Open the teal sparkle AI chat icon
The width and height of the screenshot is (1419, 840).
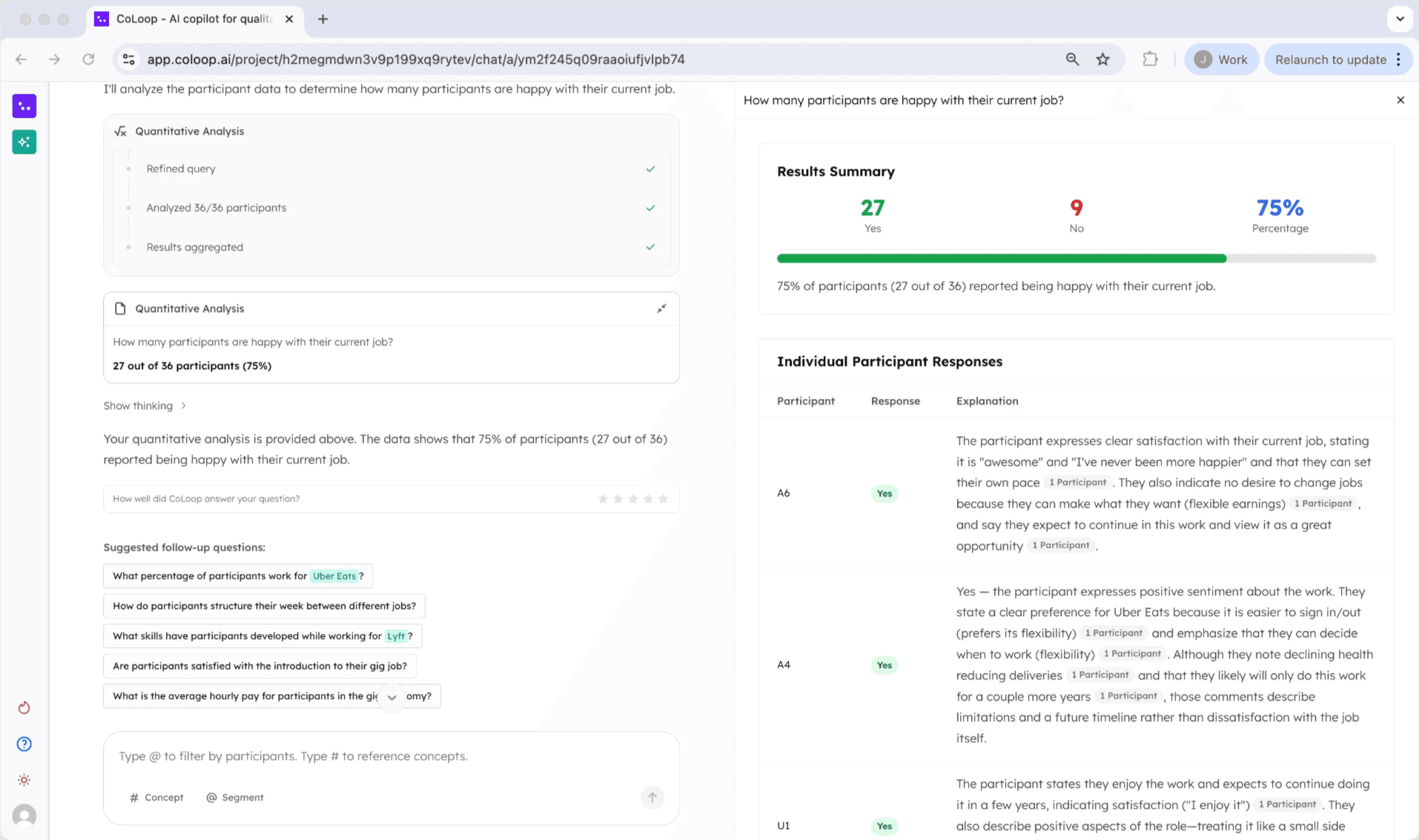pyautogui.click(x=24, y=142)
